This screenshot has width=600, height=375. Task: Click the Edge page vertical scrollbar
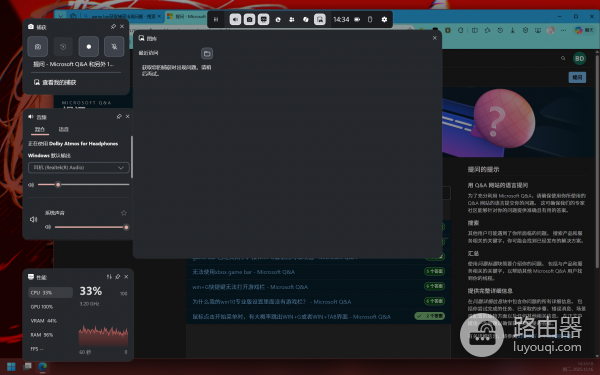click(597, 161)
